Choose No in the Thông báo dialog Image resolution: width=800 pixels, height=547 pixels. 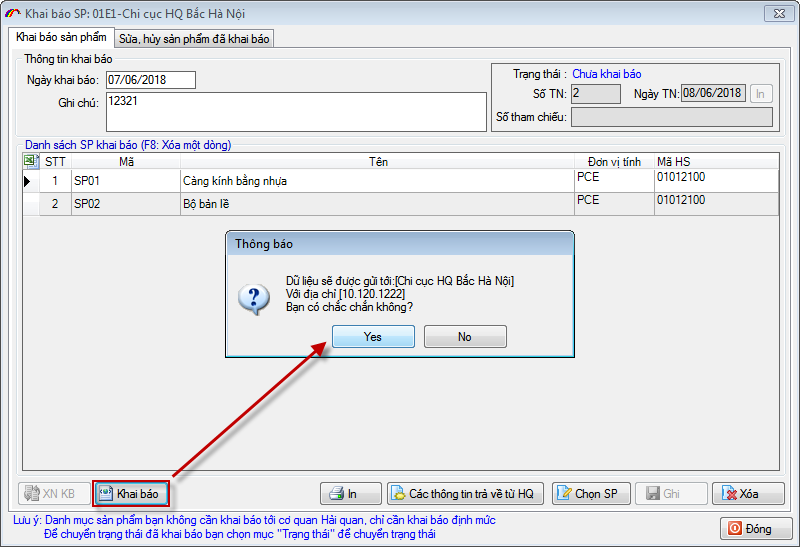(465, 337)
